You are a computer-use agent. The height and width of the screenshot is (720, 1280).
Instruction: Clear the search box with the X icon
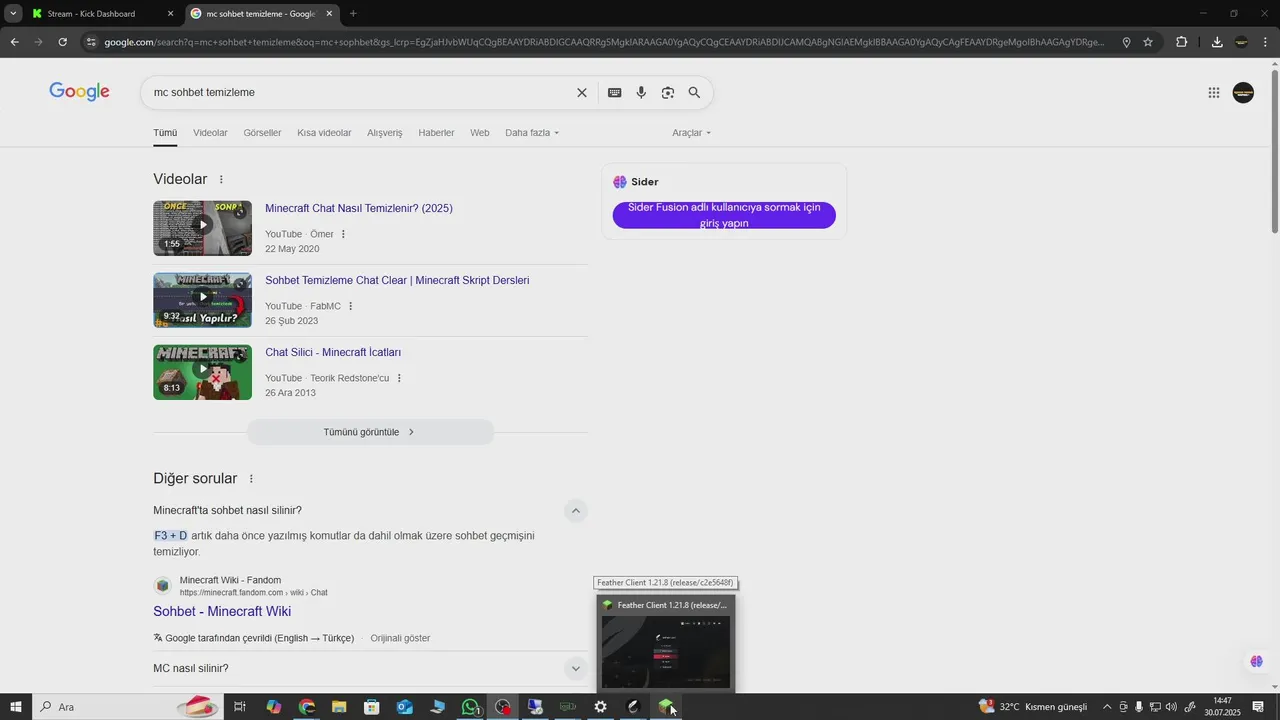[582, 92]
